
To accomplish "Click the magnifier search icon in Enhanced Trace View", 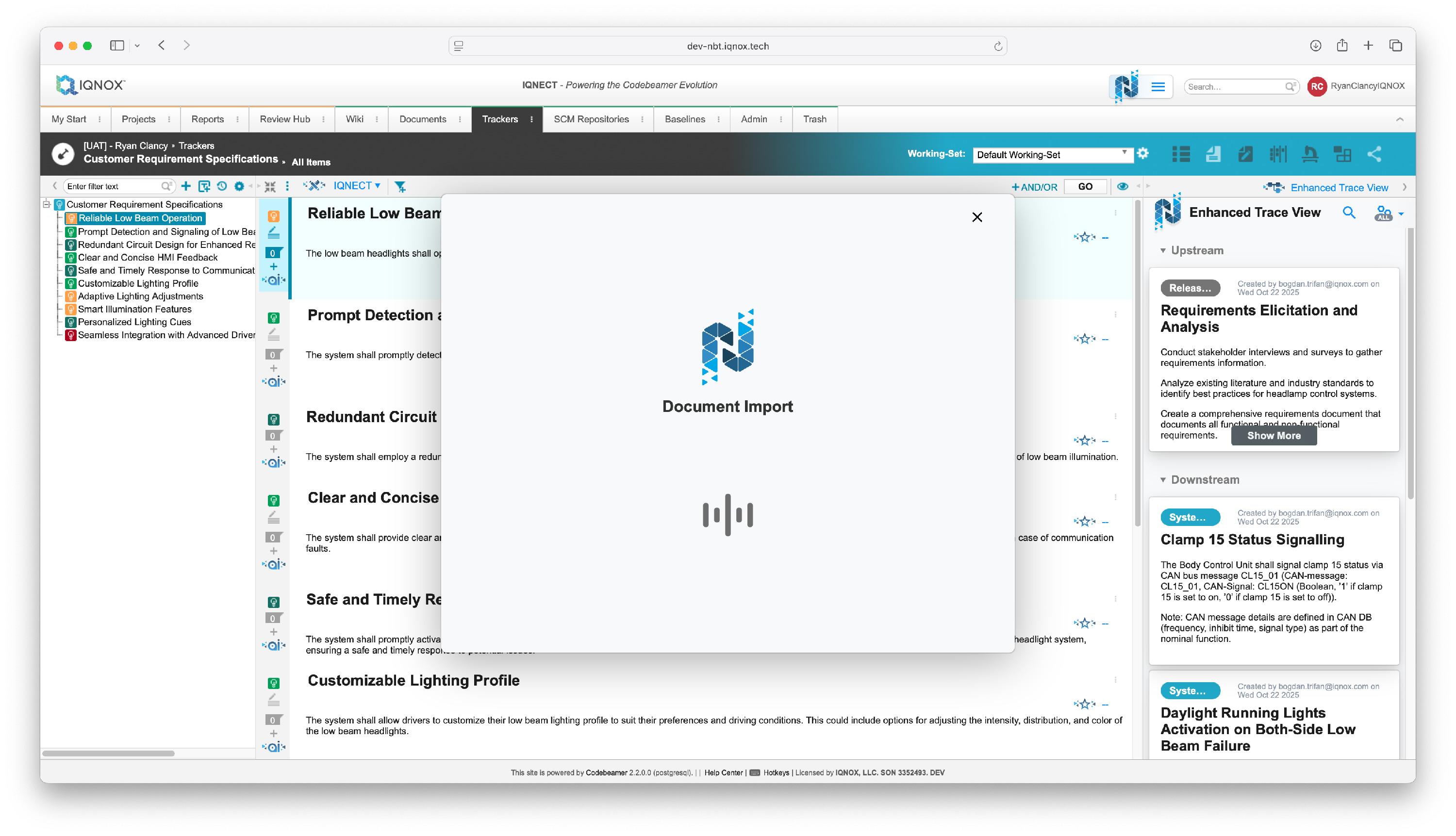I will point(1349,213).
